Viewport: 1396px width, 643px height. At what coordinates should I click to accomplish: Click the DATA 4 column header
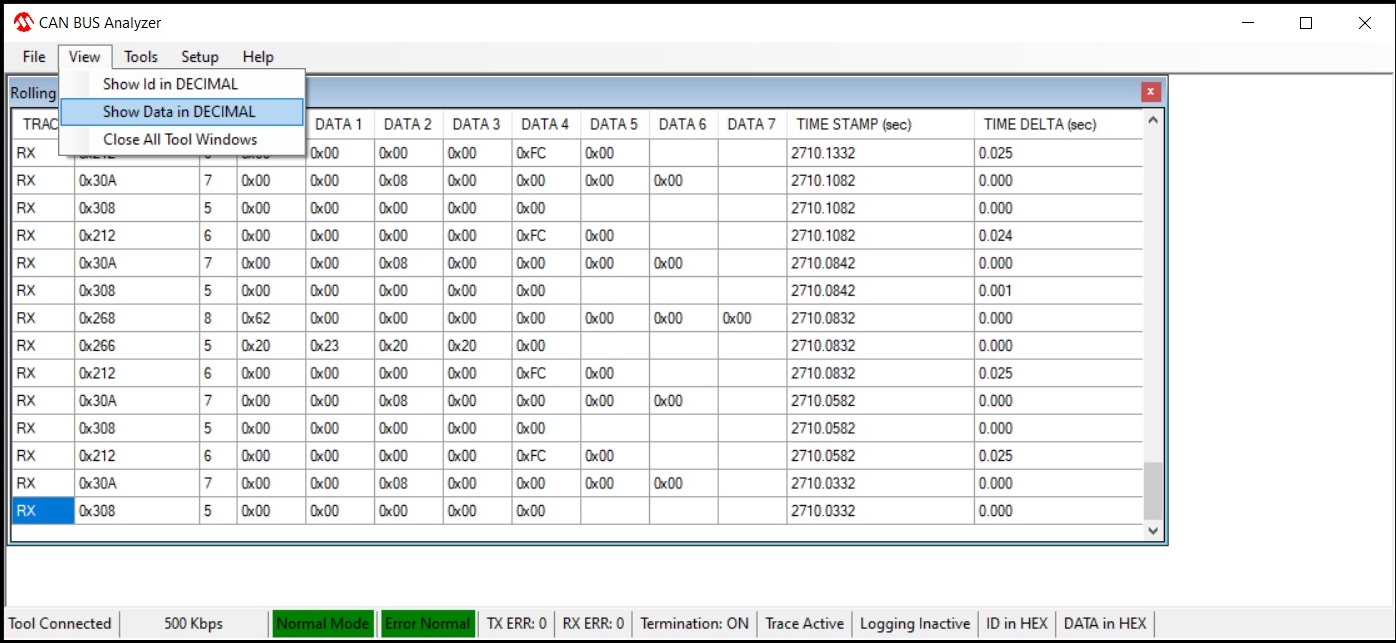pos(545,125)
